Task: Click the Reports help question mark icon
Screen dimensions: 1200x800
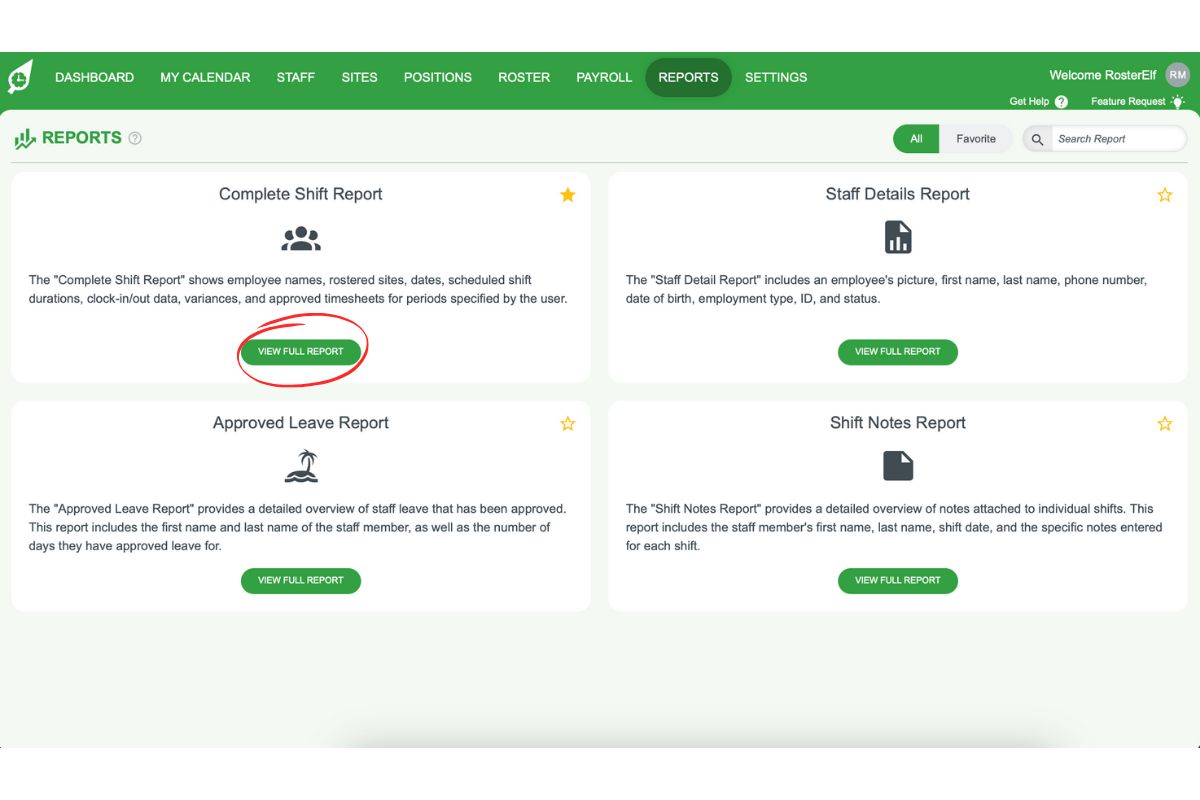Action: [135, 139]
